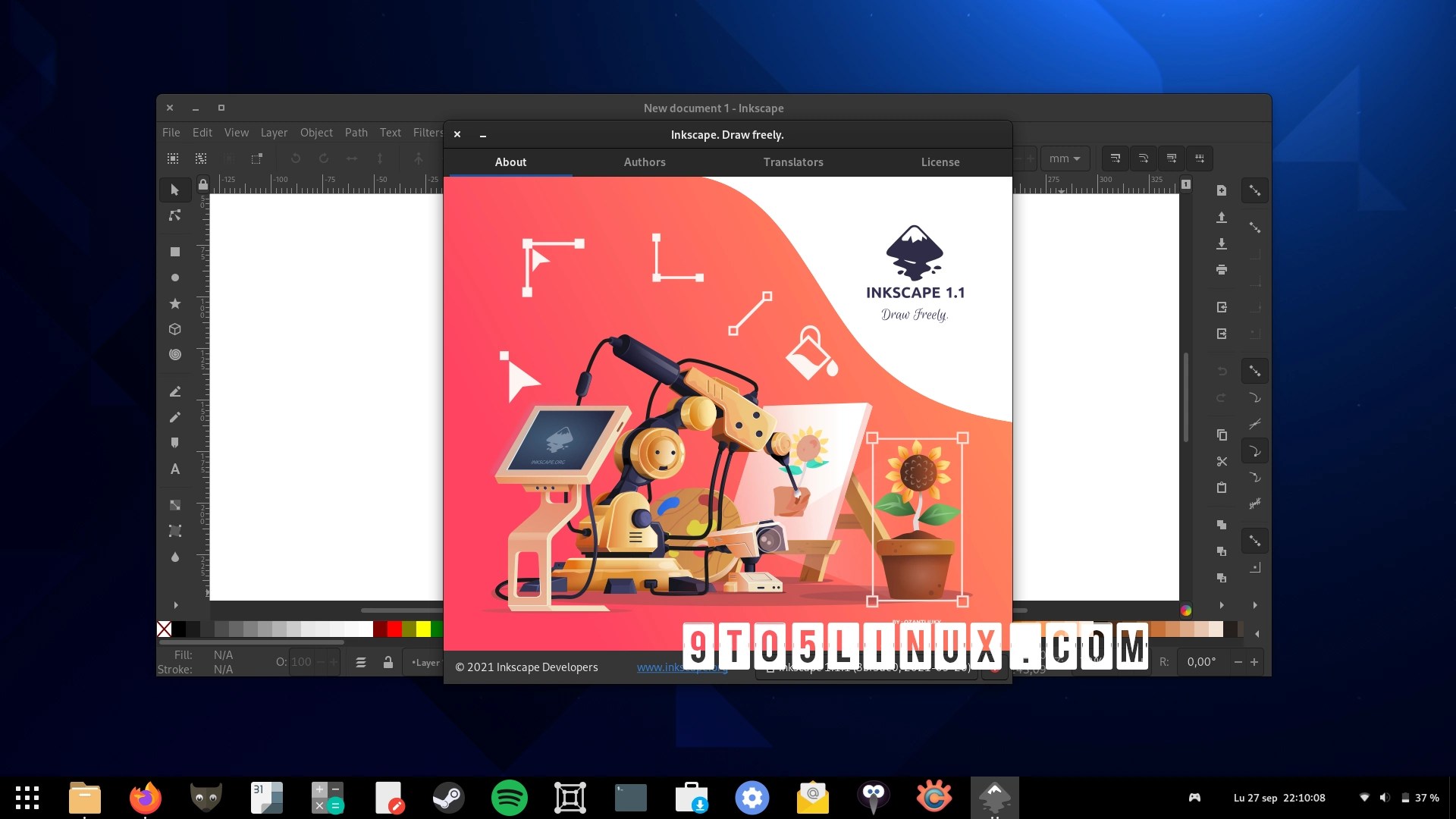The width and height of the screenshot is (1456, 819).
Task: Toggle the ruler lock icon
Action: [x=202, y=184]
